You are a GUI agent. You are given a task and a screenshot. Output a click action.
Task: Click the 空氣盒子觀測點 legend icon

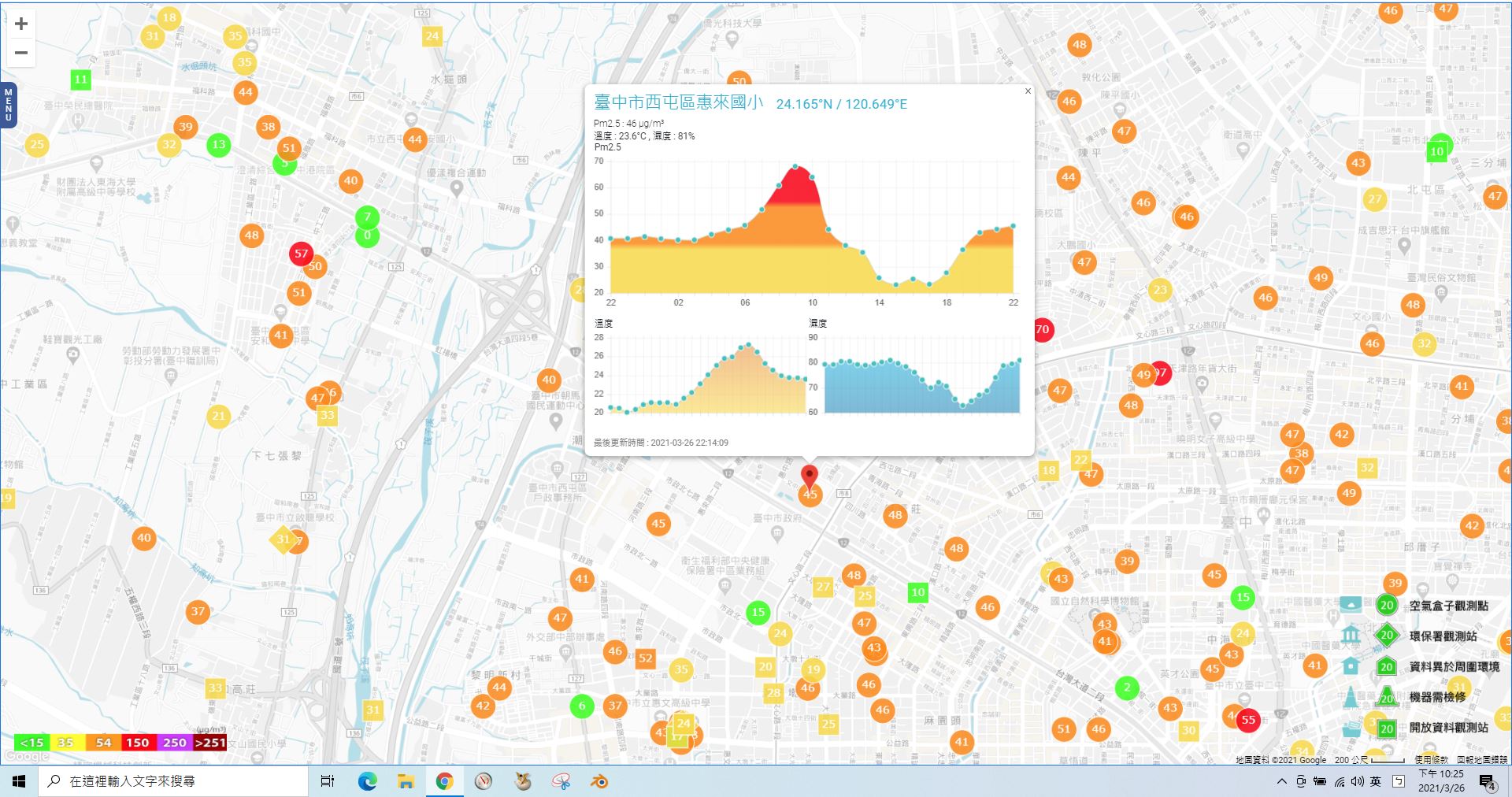click(x=1387, y=606)
